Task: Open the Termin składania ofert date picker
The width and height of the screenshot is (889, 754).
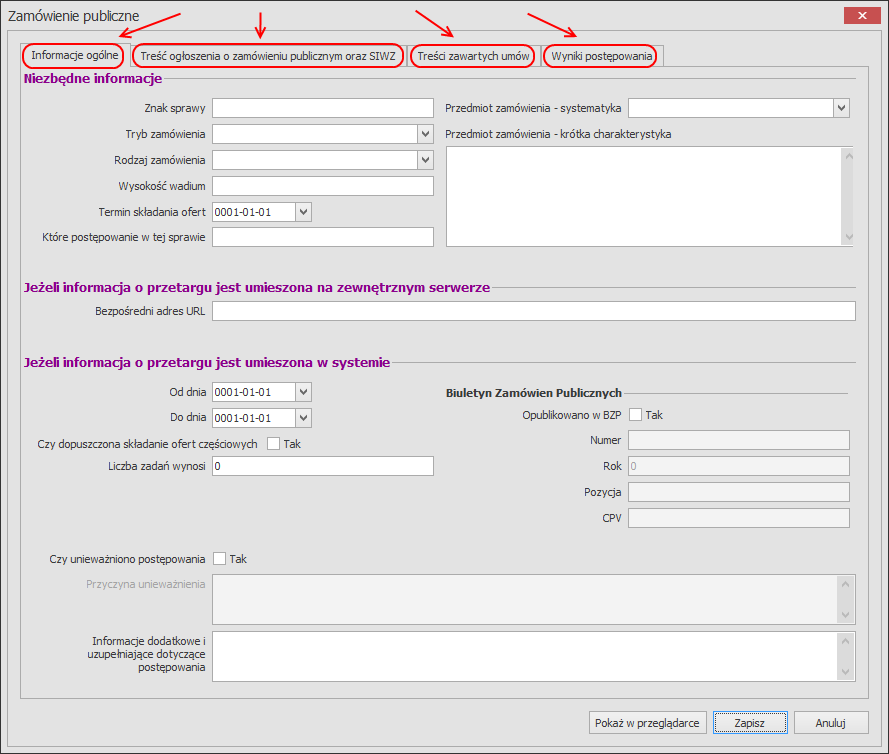Action: [303, 212]
